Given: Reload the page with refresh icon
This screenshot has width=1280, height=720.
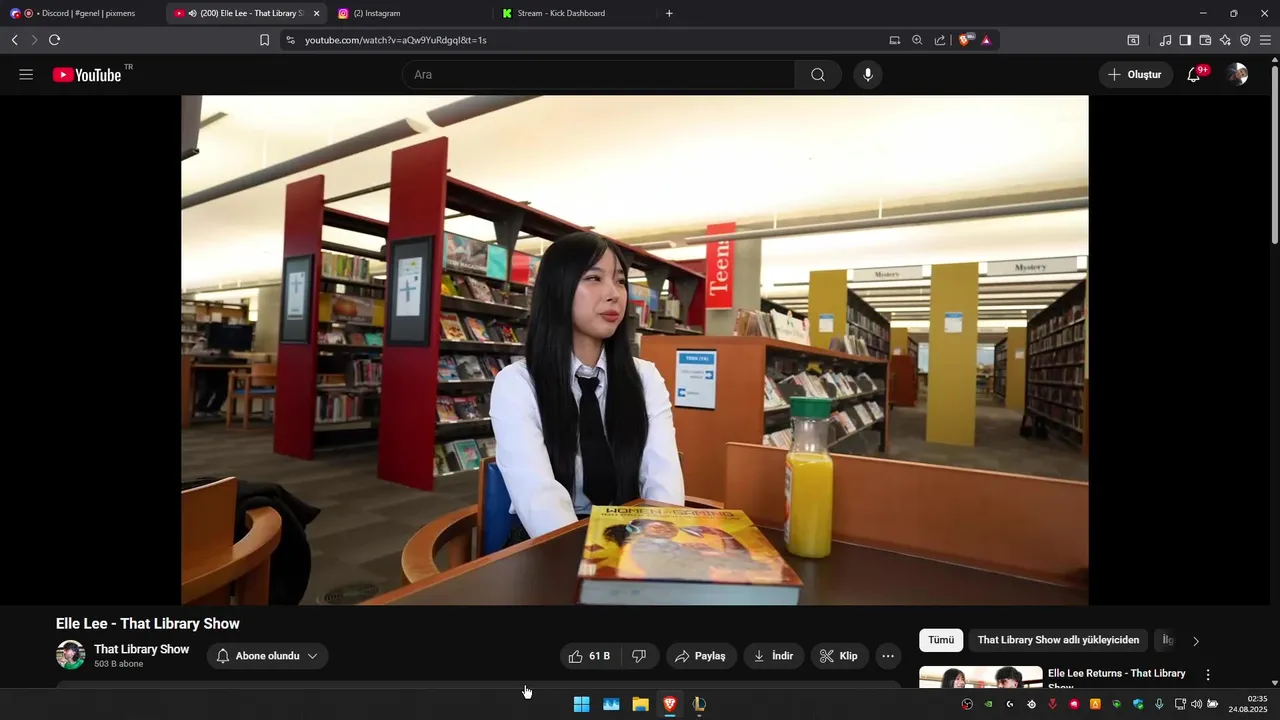Looking at the screenshot, I should [x=54, y=40].
